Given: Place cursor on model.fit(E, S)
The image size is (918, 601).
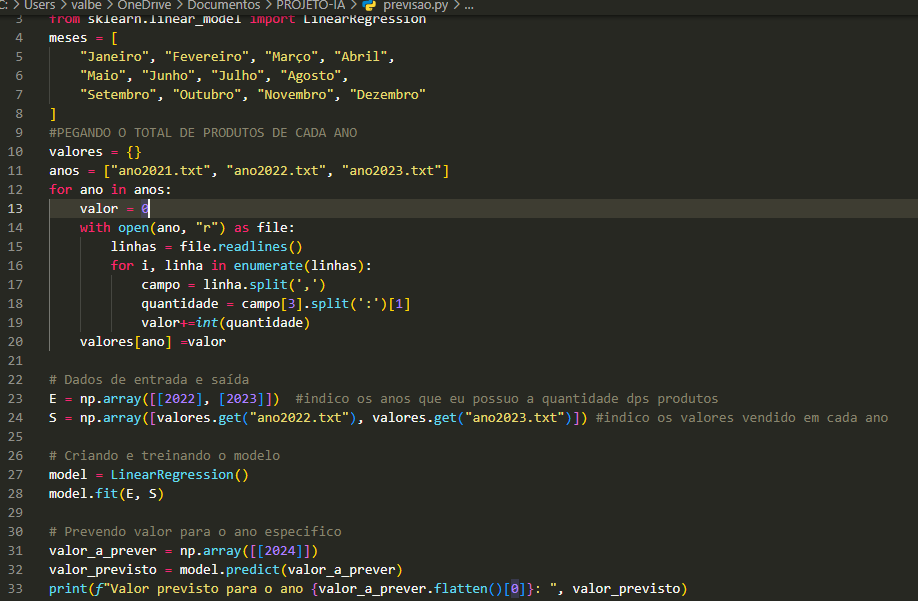Looking at the screenshot, I should pyautogui.click(x=106, y=494).
